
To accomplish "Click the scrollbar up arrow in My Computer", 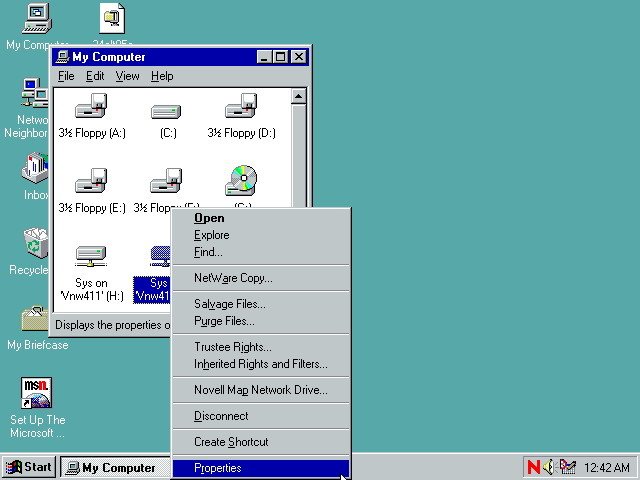I will [x=298, y=96].
